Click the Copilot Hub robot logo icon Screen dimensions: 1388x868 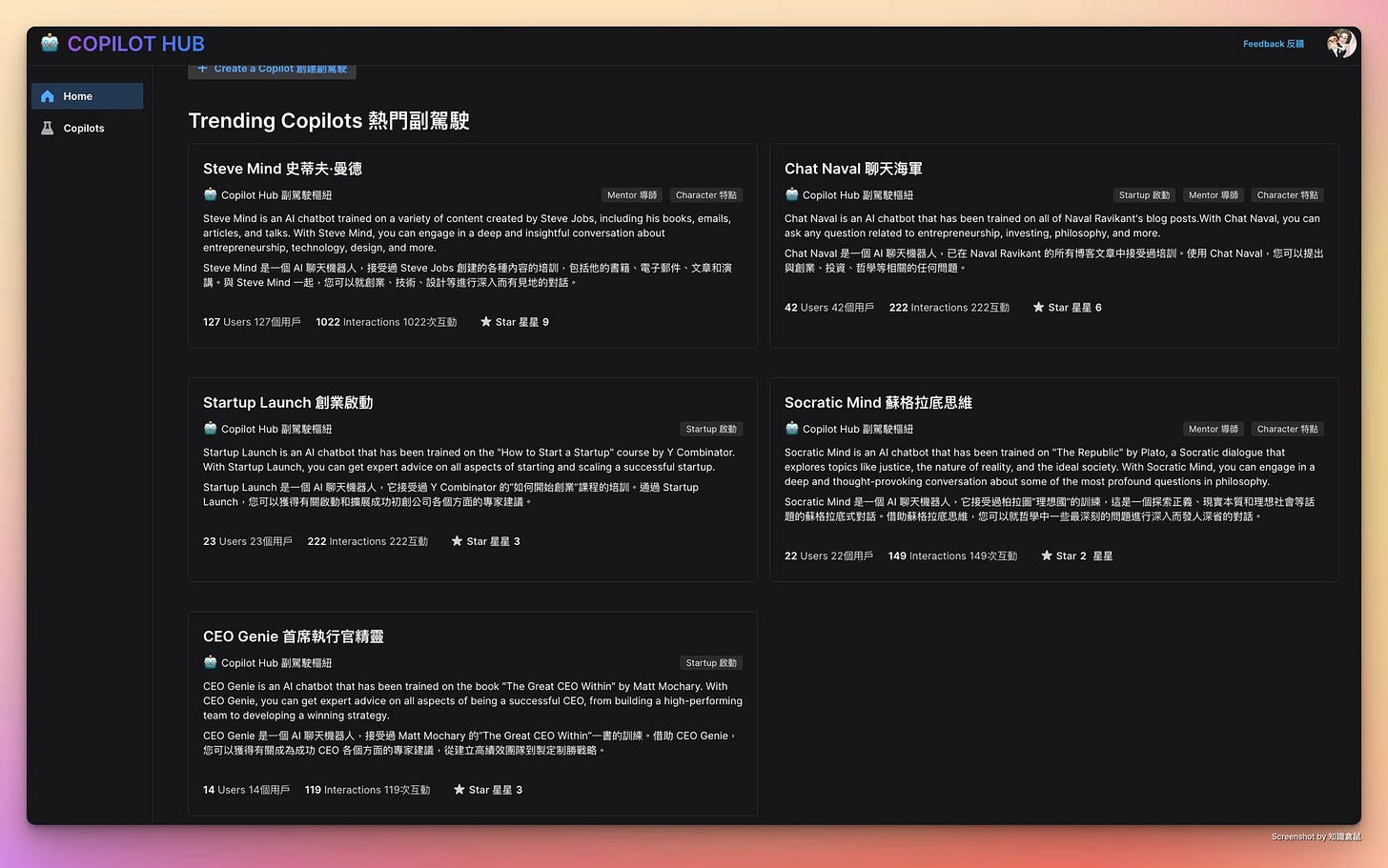pyautogui.click(x=50, y=43)
